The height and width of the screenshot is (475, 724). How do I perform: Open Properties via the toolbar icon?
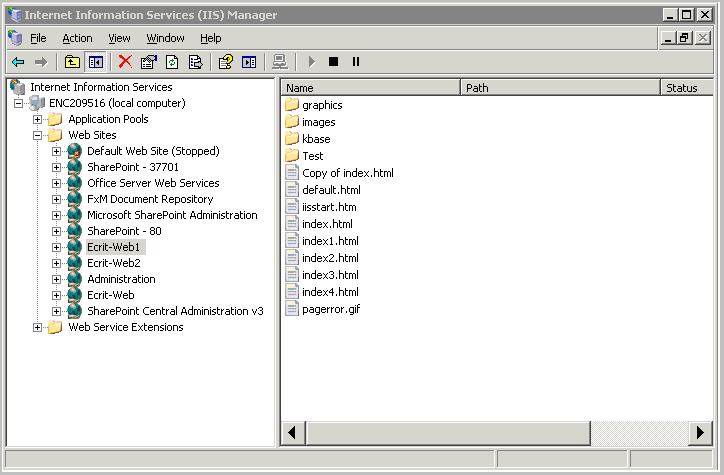149,62
